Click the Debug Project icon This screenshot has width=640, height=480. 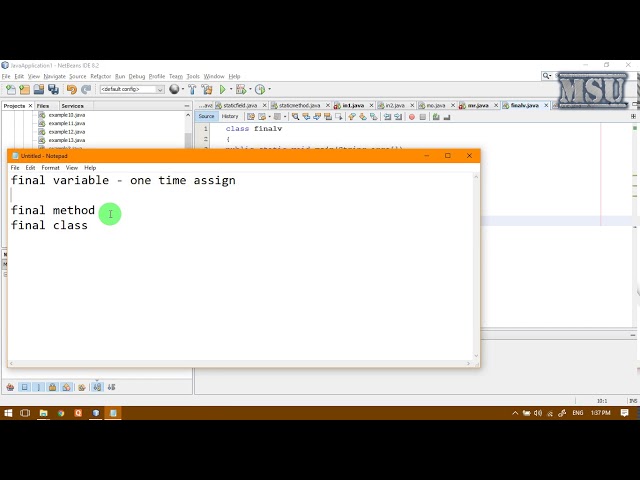point(241,89)
